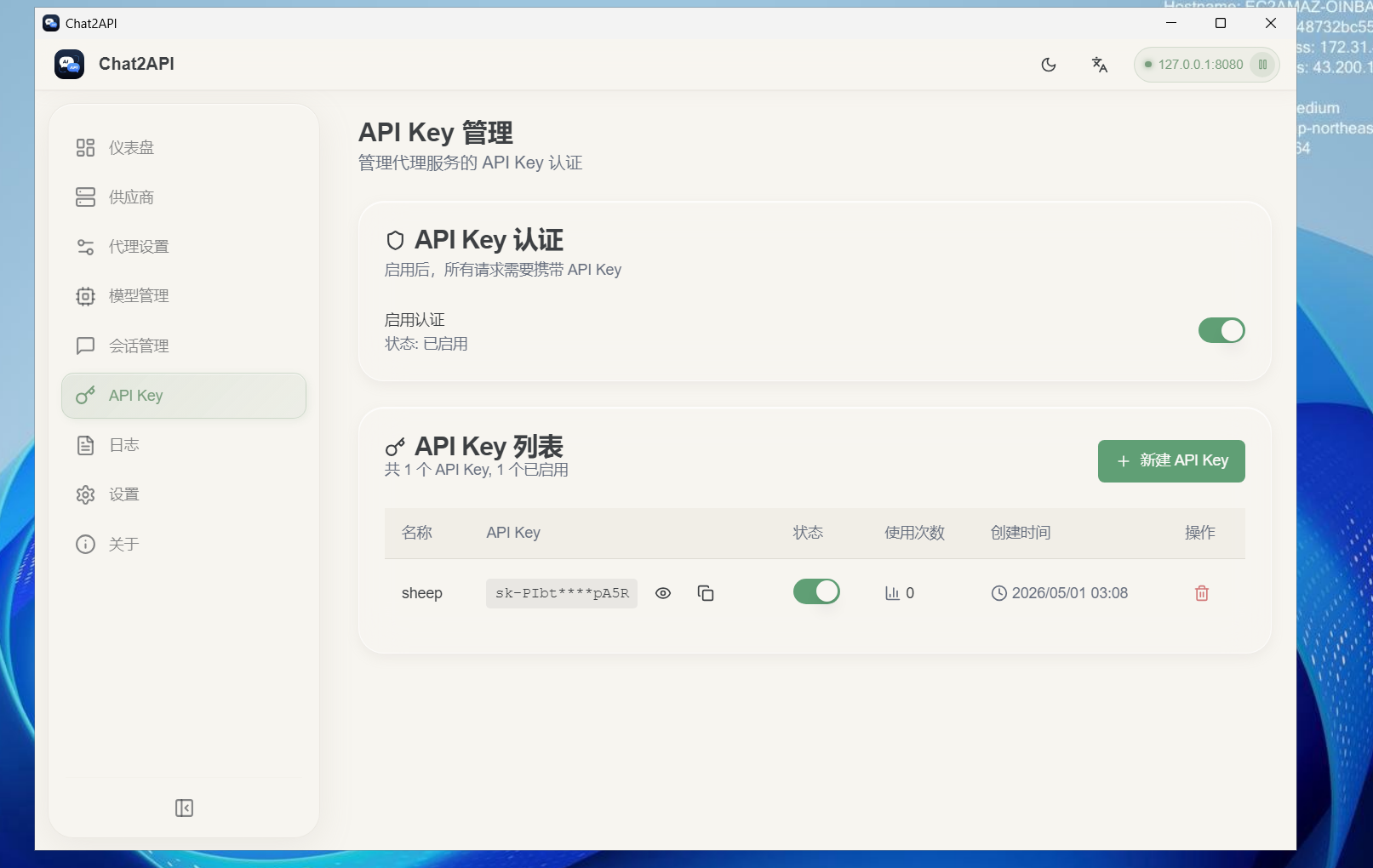The image size is (1373, 868).
Task: Click the 名称 column header
Action: point(417,533)
